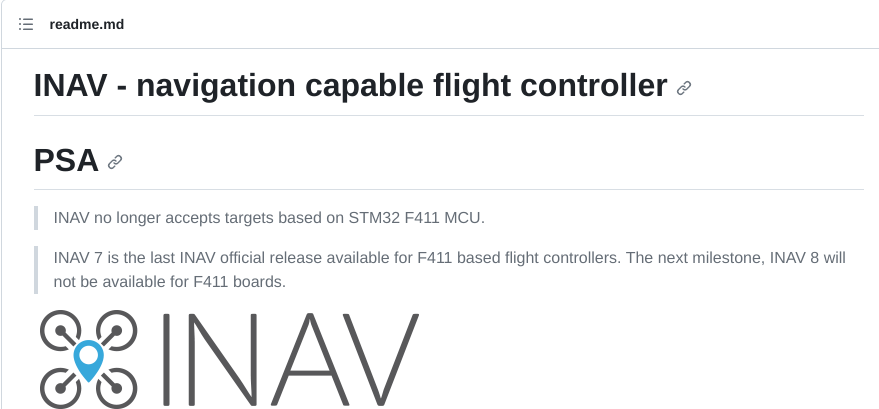Click the INAV 7 last release paragraph
879x409 pixels.
[x=450, y=269]
